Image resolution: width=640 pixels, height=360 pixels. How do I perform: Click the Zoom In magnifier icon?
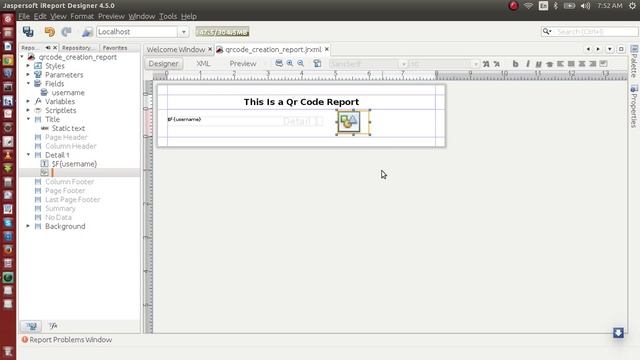[x=290, y=64]
